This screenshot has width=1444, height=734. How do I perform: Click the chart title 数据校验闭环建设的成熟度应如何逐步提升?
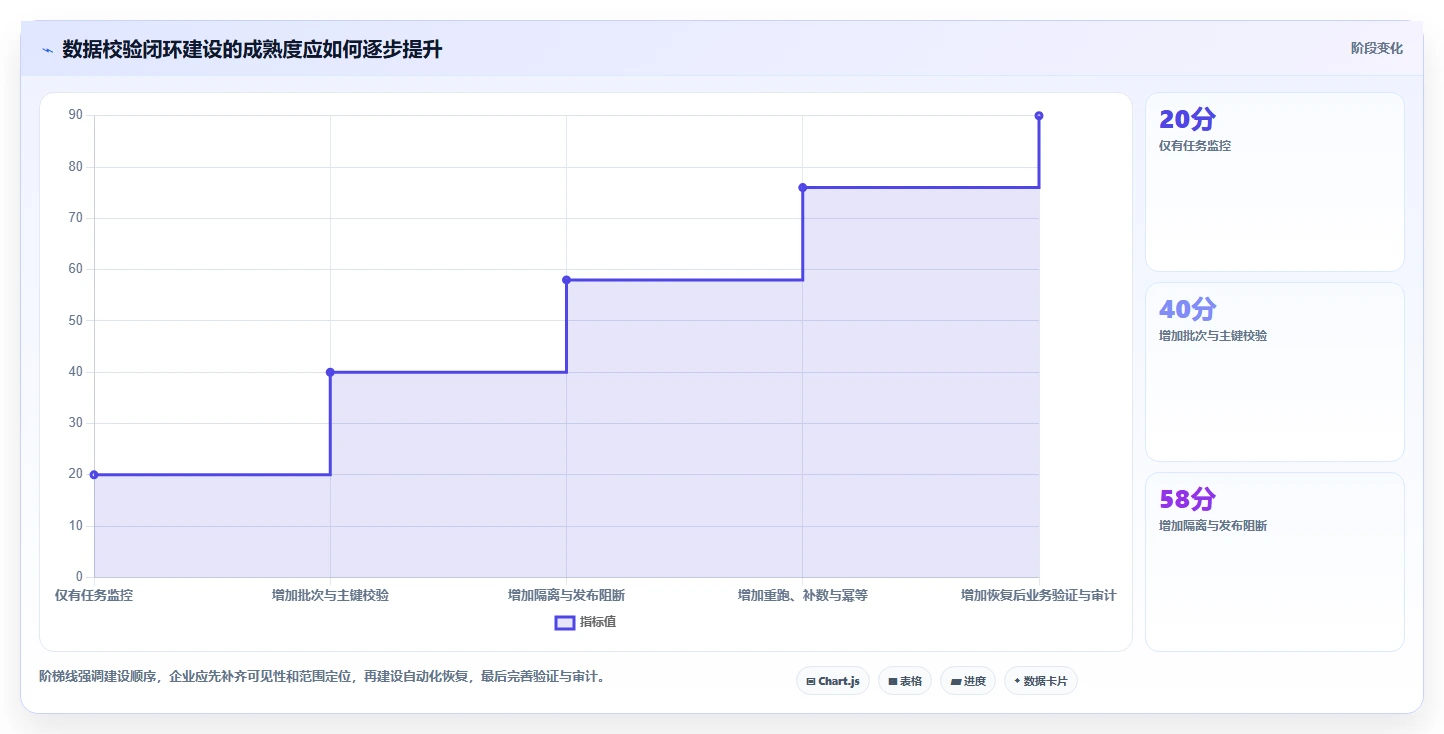pos(252,50)
